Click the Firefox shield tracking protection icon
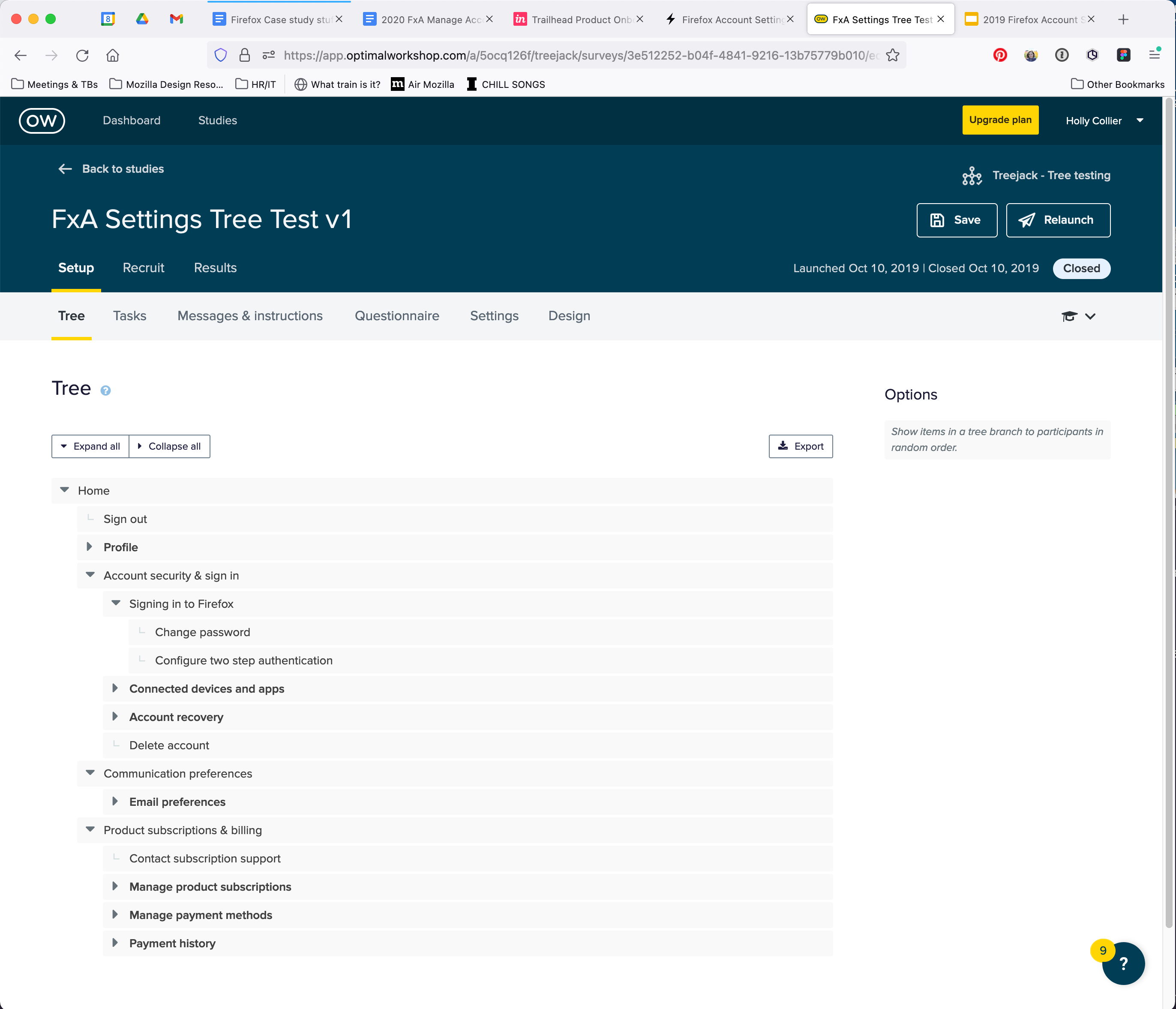This screenshot has width=1176, height=1009. click(x=221, y=55)
